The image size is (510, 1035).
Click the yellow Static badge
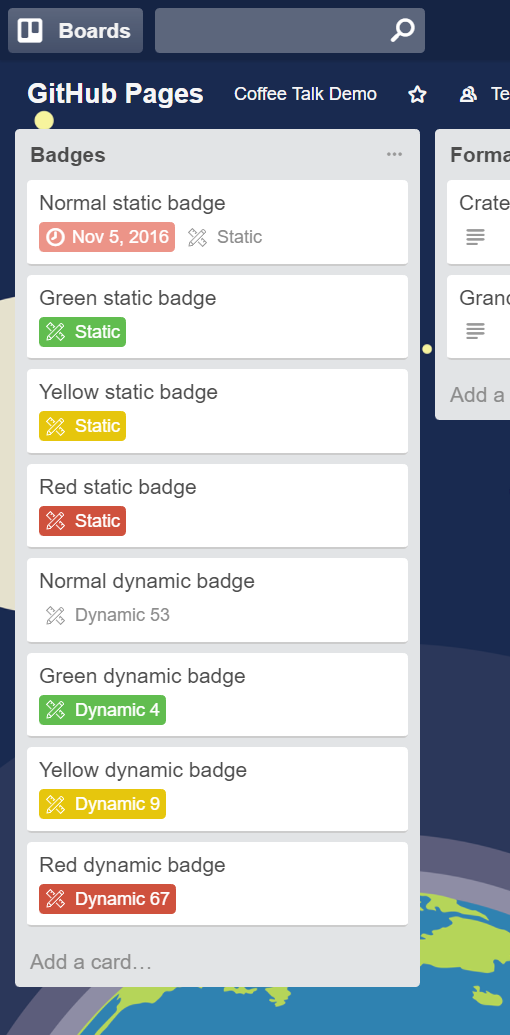pos(82,426)
